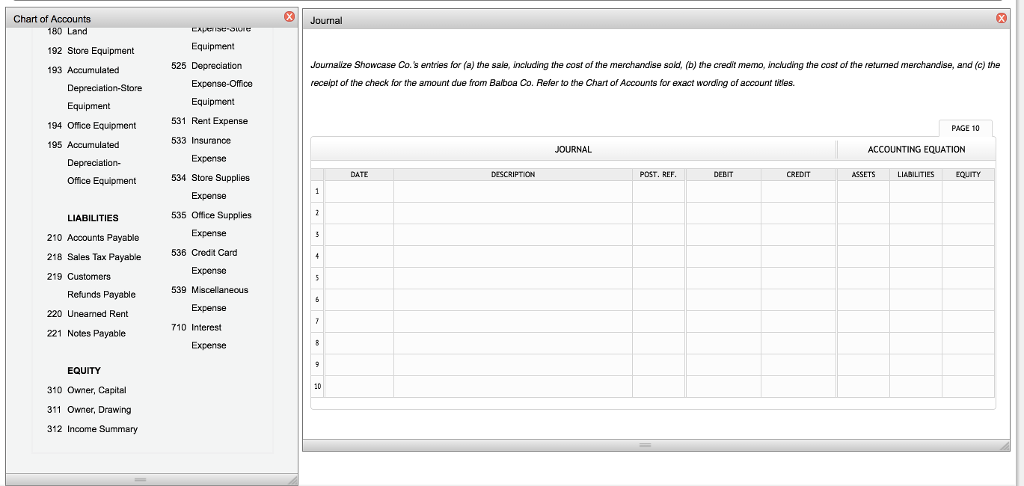Click the Description cell in row 1
1024x486 pixels.
(513, 191)
